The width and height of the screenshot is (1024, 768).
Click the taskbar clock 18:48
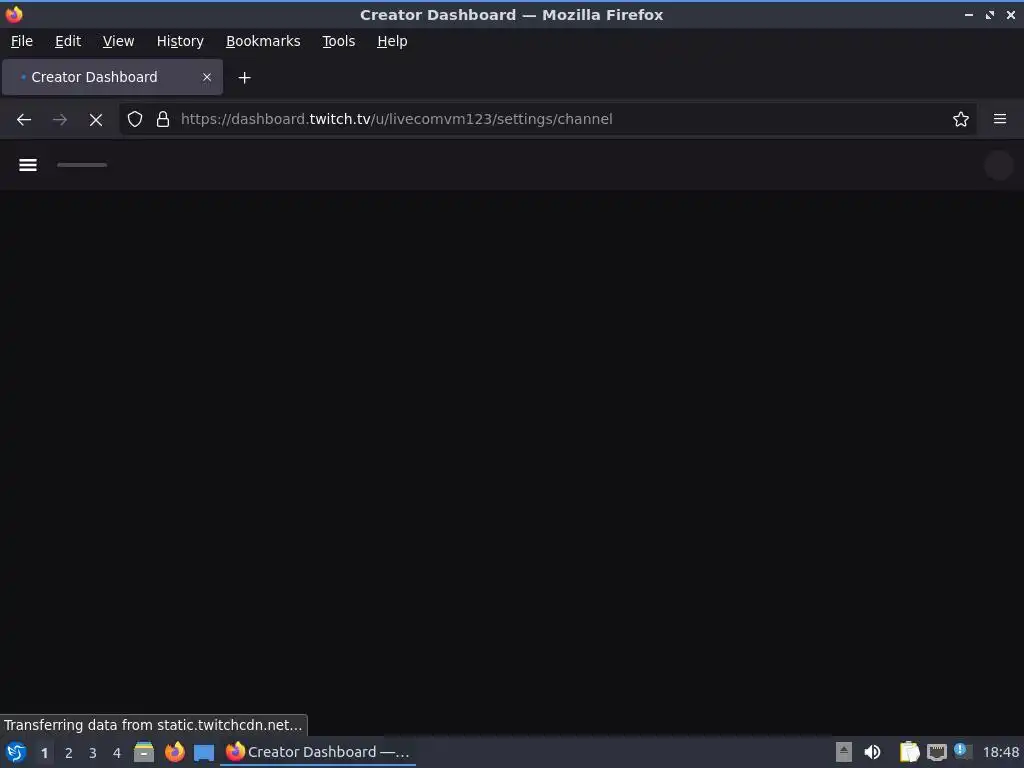pos(1000,752)
